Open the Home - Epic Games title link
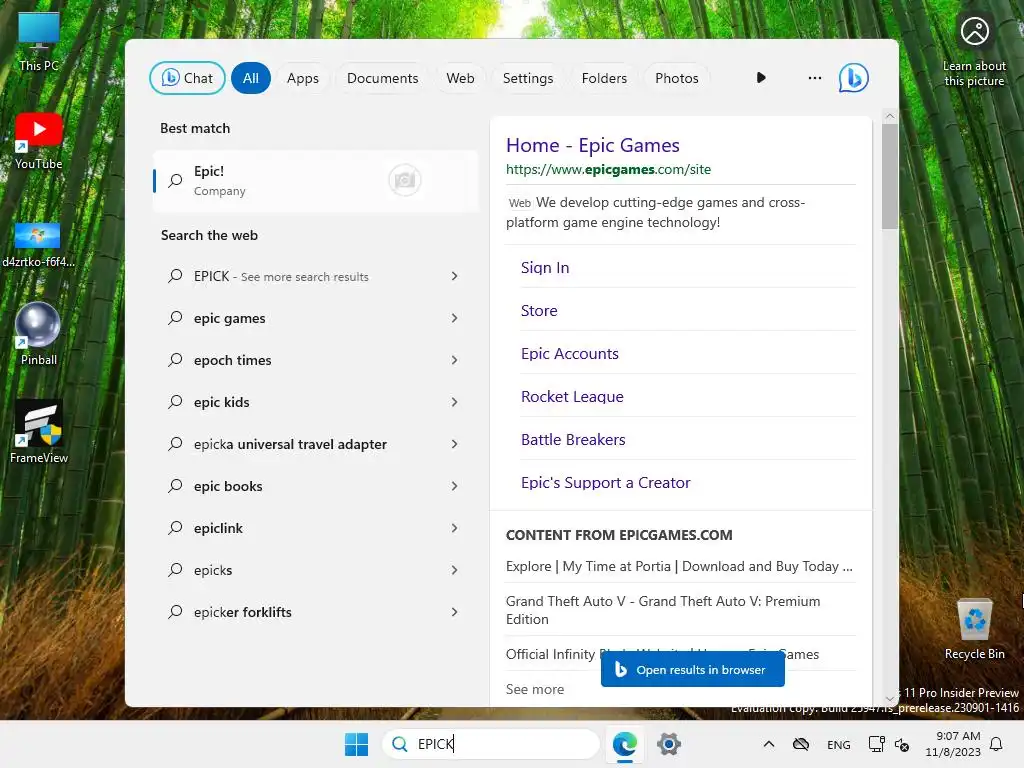Screen dimensions: 1024x768 click(x=592, y=145)
